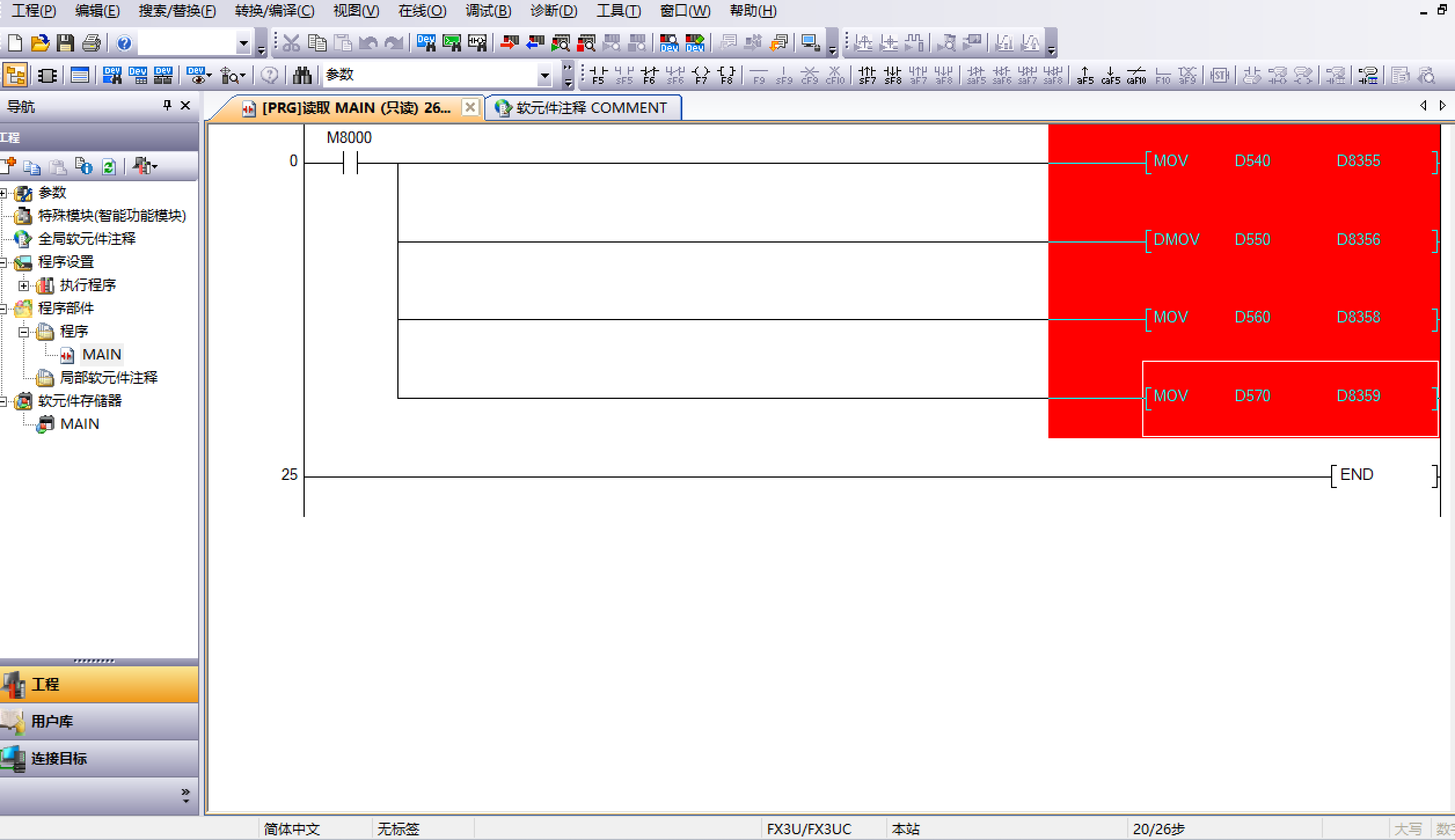Toggle navigation window display icon
1455x840 pixels.
pos(15,75)
